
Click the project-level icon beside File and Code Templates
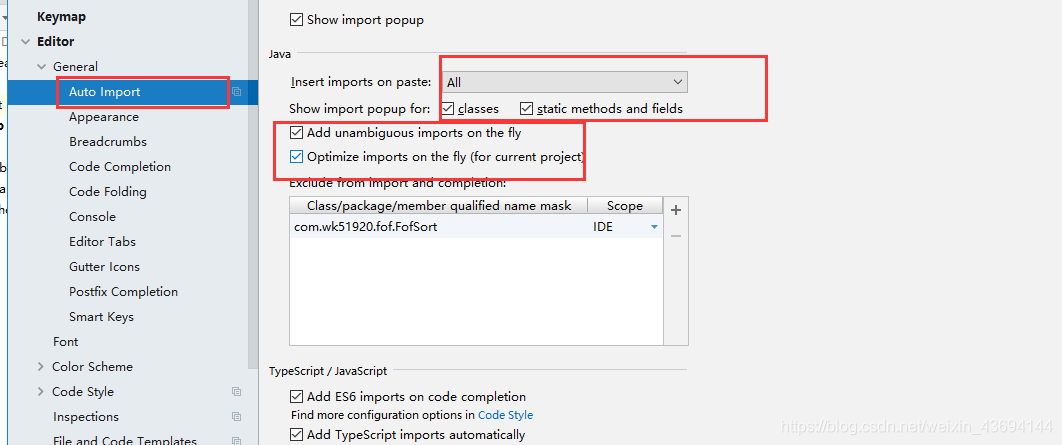[x=236, y=441]
